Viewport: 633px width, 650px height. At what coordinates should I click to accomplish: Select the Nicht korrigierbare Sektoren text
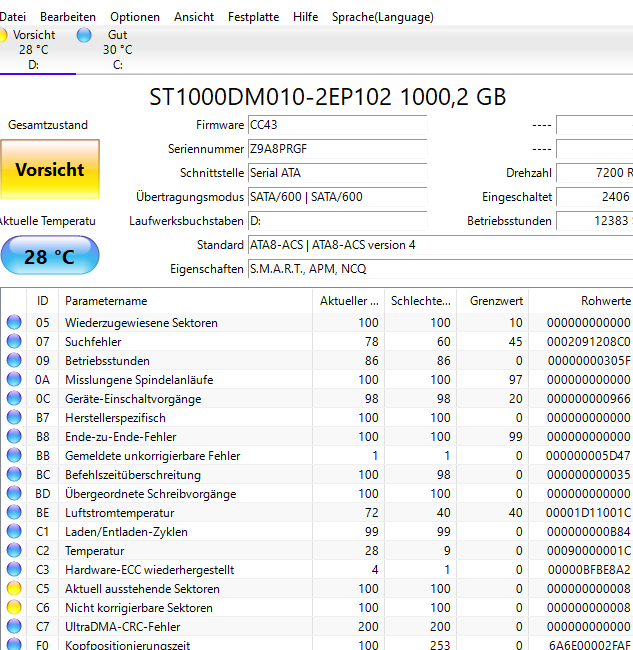(139, 608)
